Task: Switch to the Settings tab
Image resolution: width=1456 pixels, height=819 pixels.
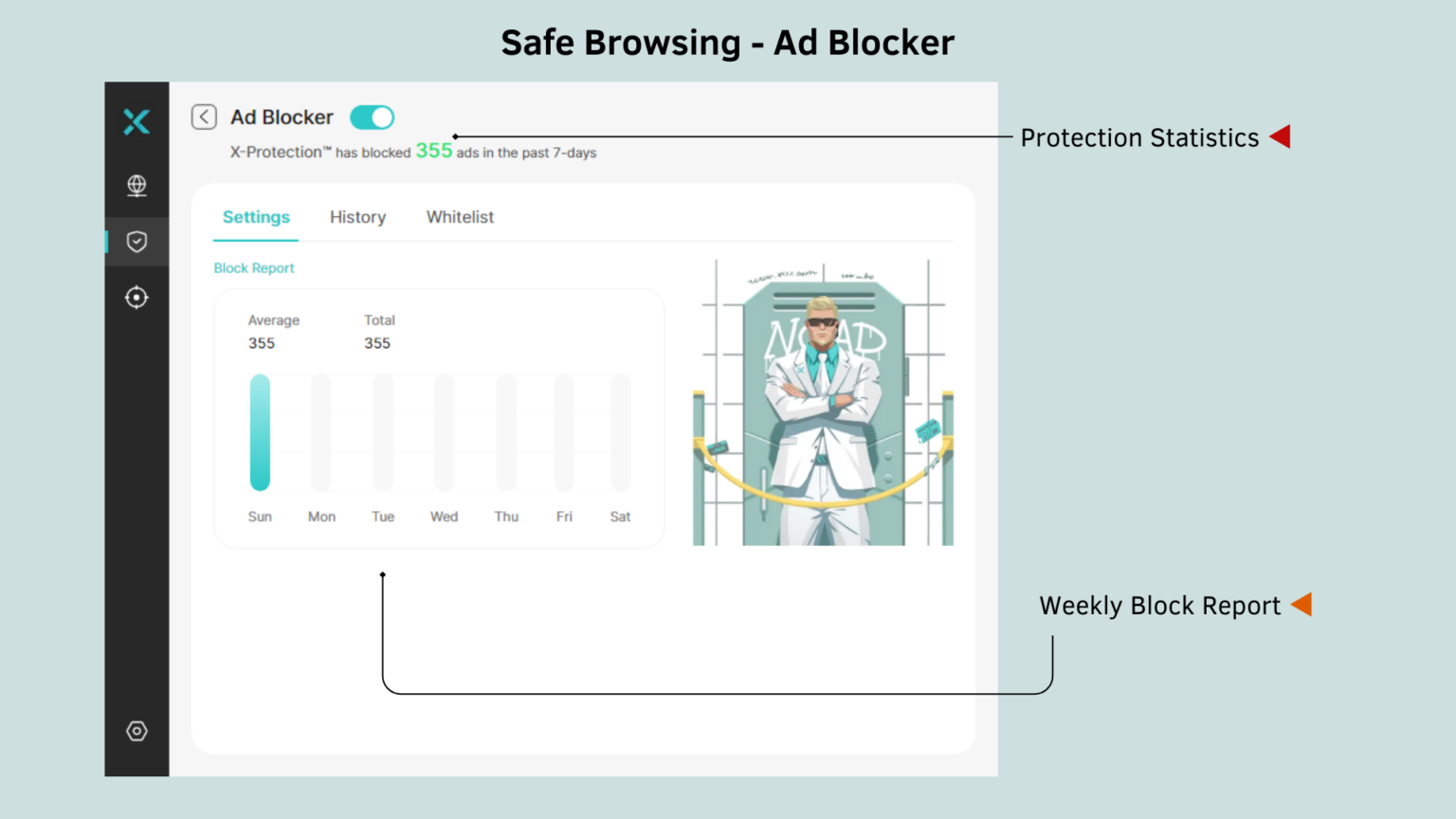Action: (x=256, y=217)
